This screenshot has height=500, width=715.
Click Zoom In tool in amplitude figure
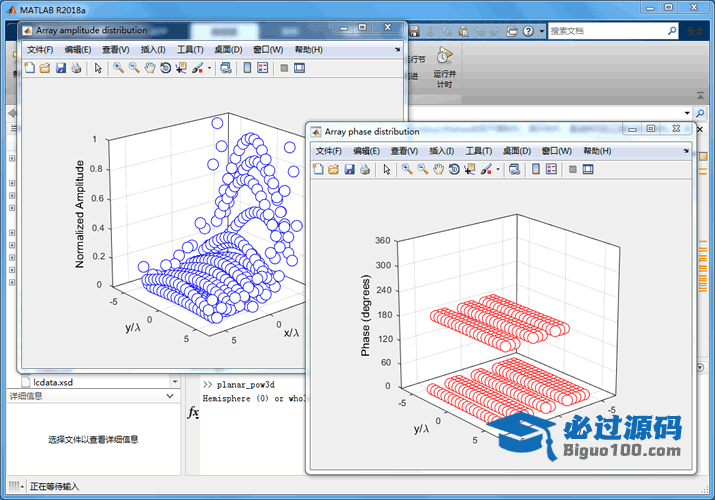coord(118,68)
